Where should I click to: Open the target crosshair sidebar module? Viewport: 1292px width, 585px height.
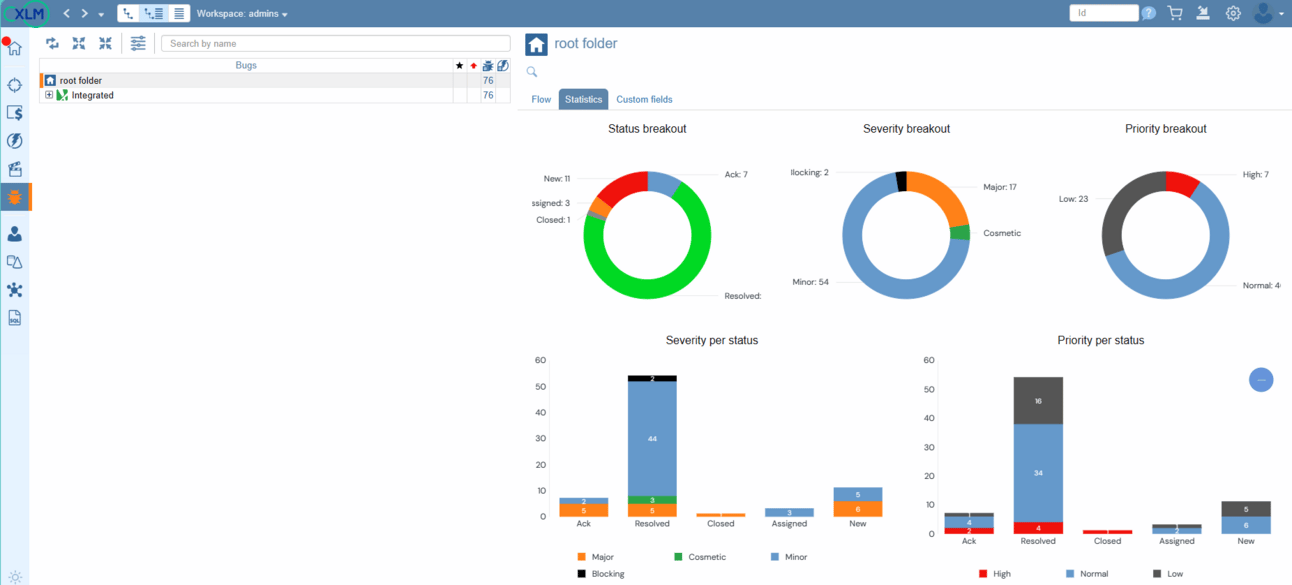point(15,85)
